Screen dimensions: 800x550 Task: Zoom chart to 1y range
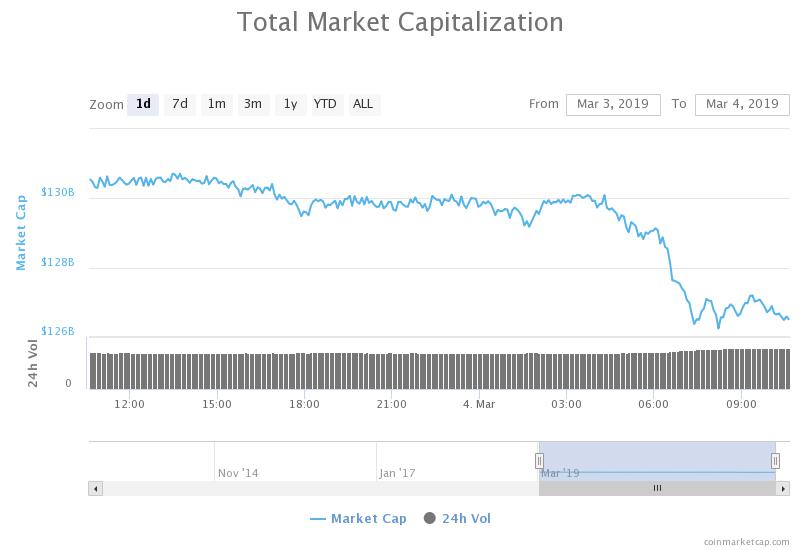290,104
